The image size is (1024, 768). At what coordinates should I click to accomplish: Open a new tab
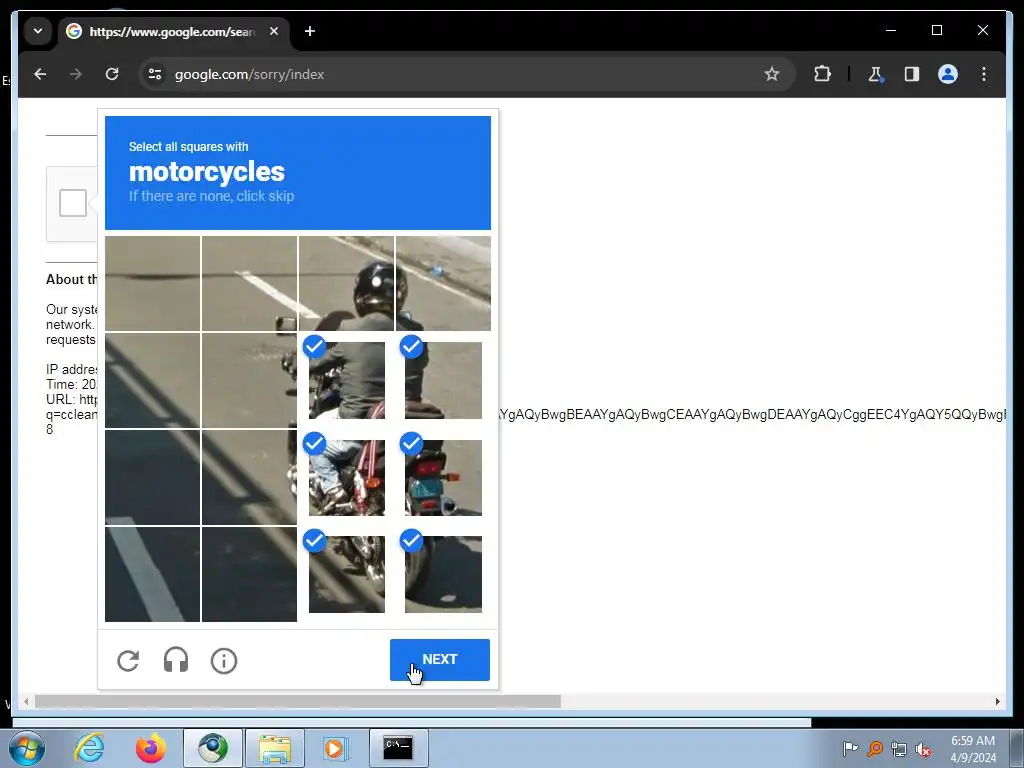pos(310,31)
